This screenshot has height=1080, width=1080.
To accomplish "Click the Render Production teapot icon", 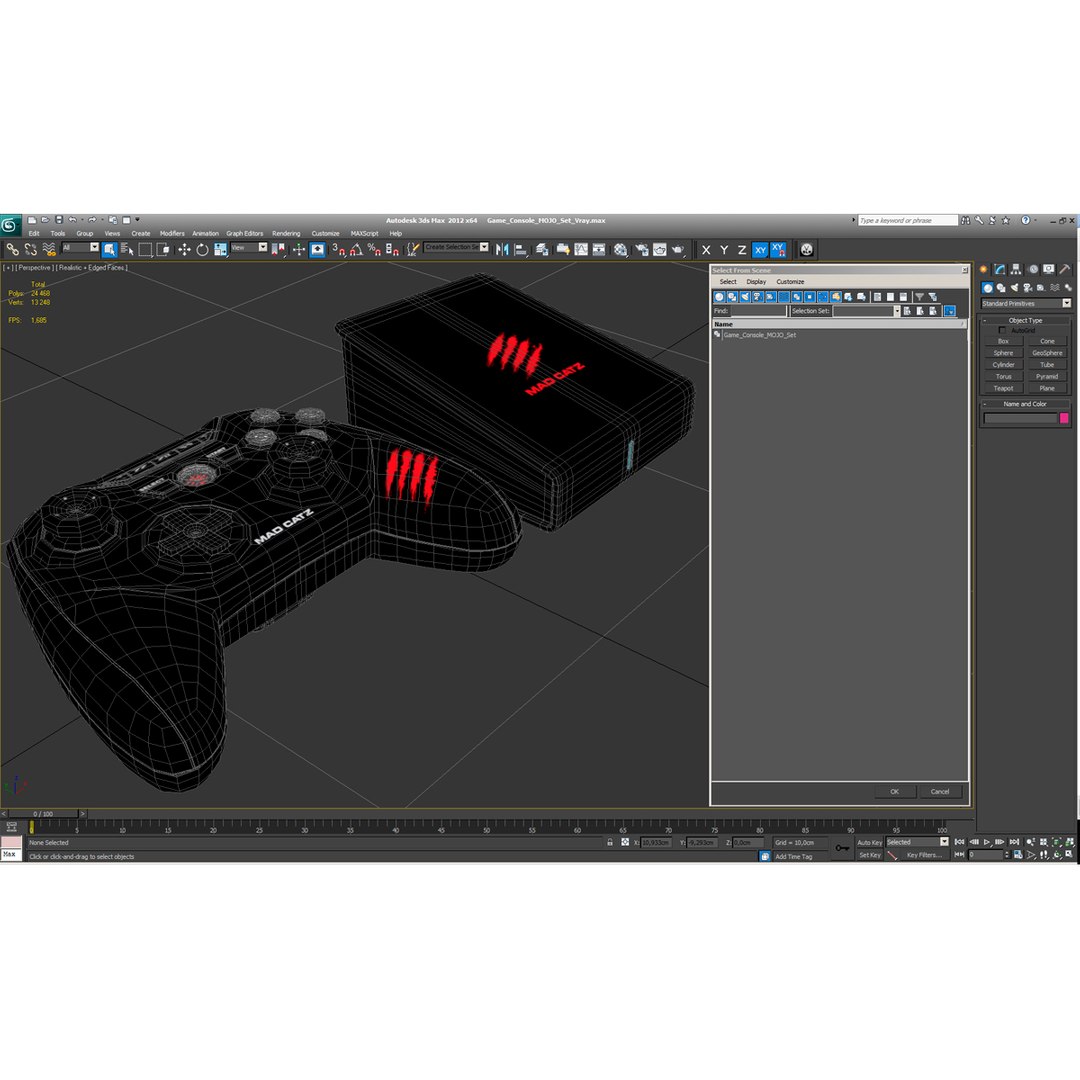I will (x=678, y=249).
